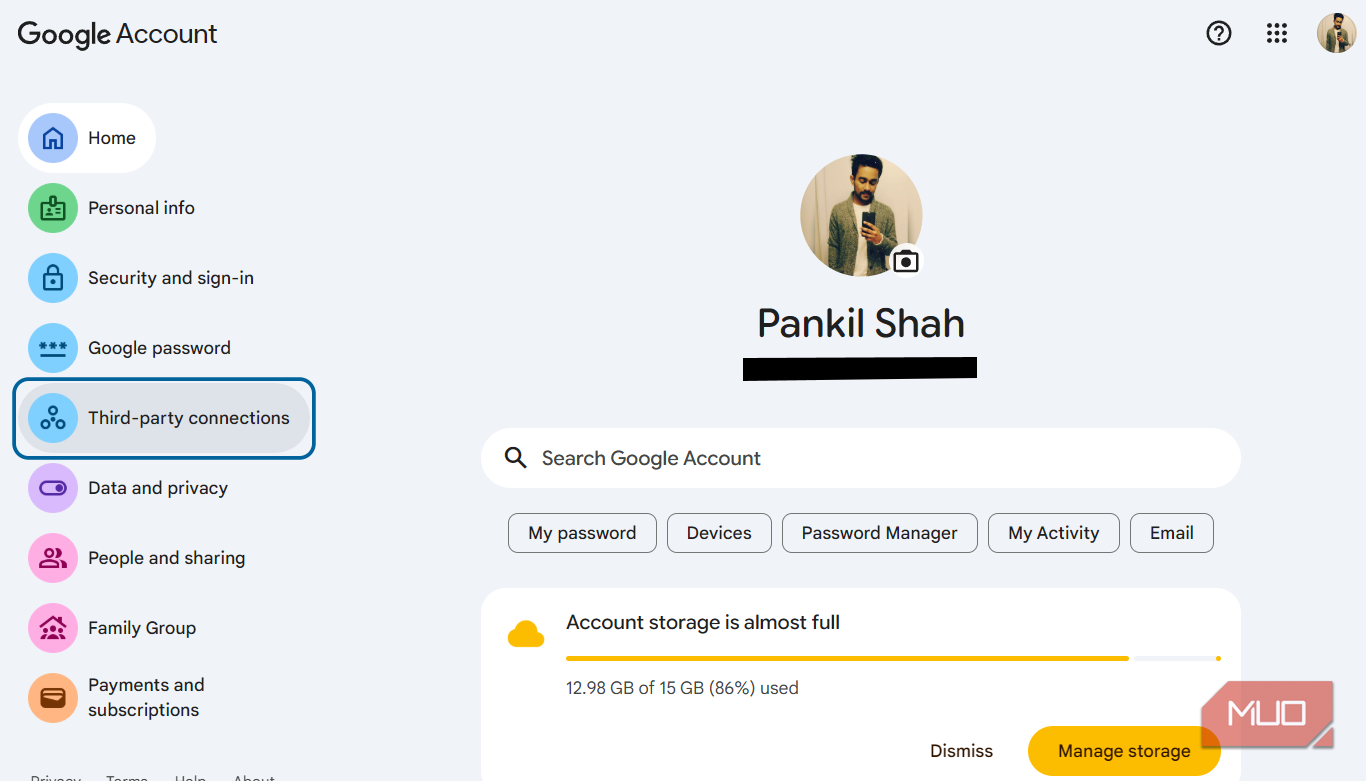
Task: Click the People and sharing icon
Action: [x=53, y=558]
